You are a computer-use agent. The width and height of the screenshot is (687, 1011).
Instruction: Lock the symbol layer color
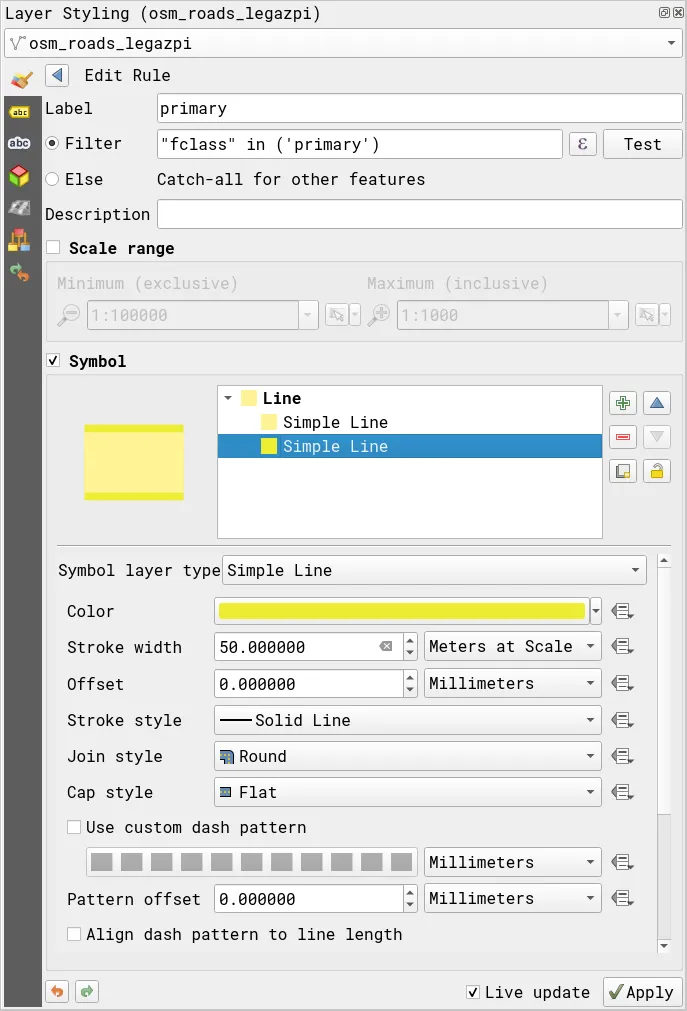pos(656,471)
